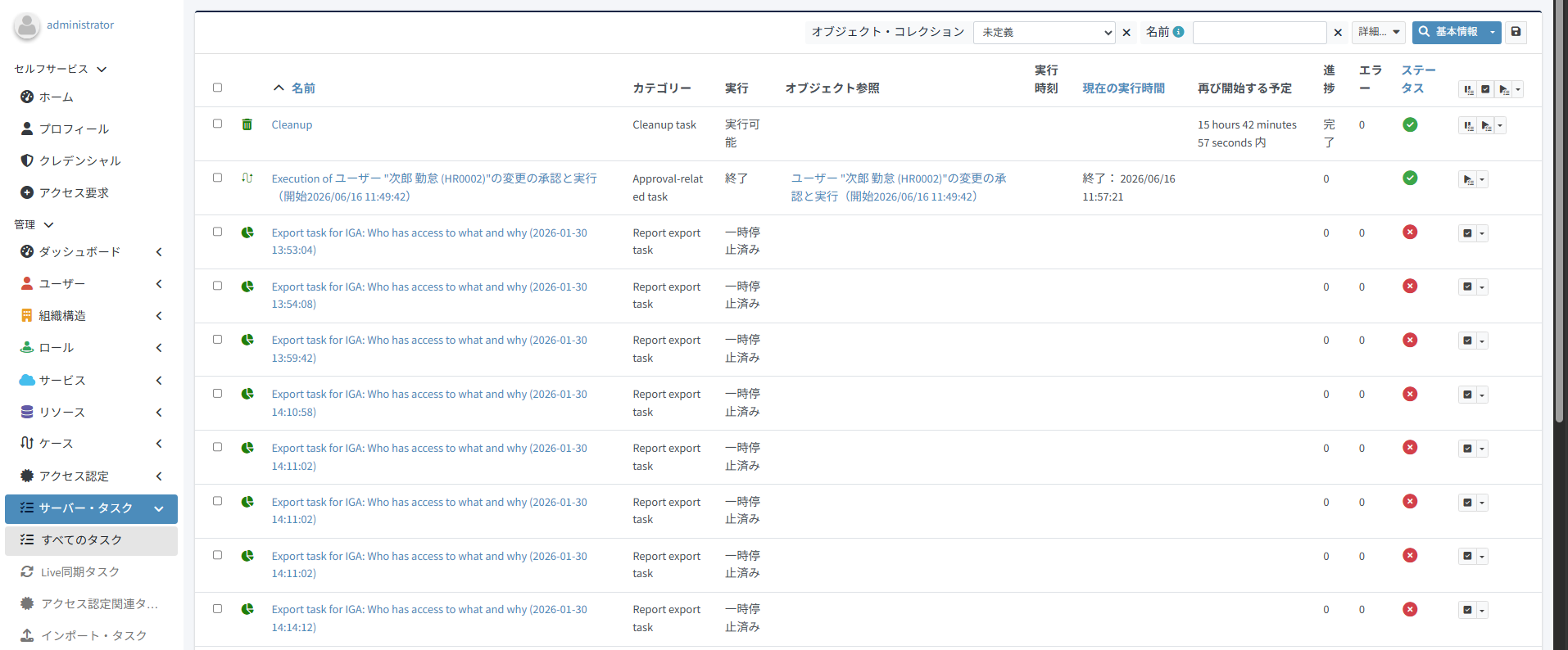Click the サービス cloud icon

[x=27, y=380]
